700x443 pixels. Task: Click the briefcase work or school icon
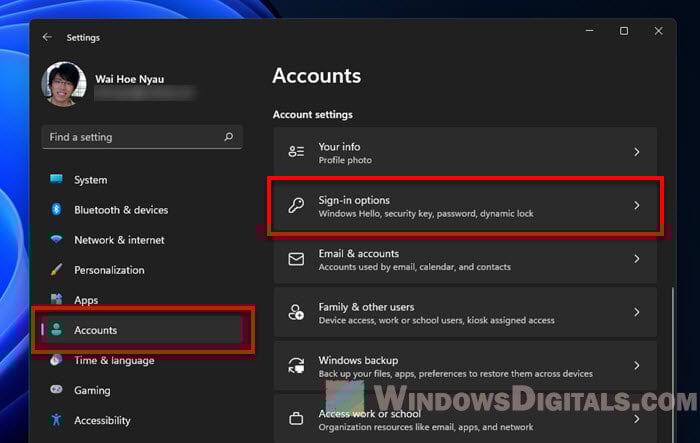(x=296, y=419)
